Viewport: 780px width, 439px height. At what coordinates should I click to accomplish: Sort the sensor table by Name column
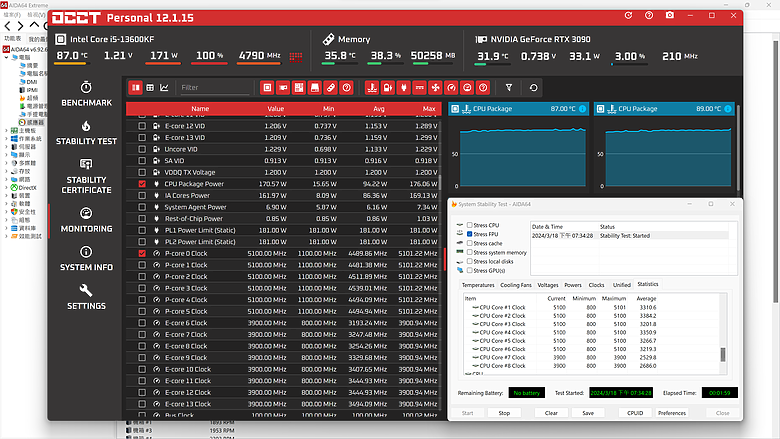coord(200,108)
